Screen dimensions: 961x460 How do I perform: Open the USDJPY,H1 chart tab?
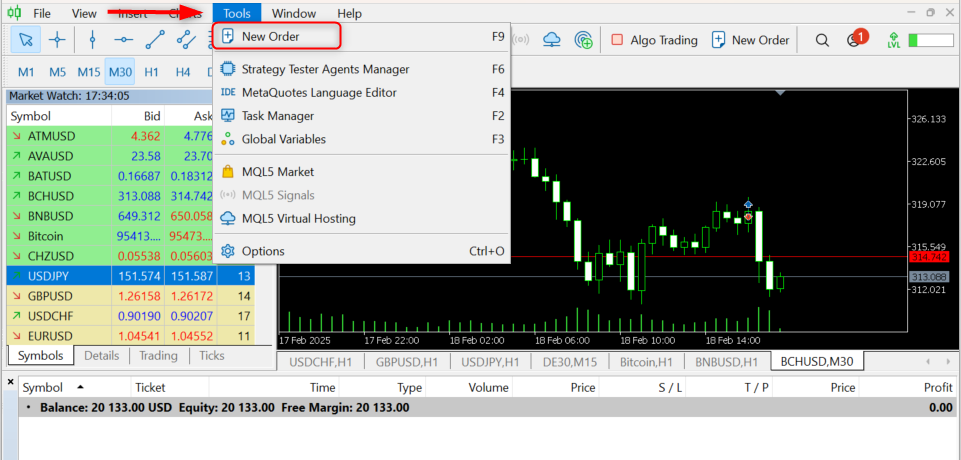491,361
